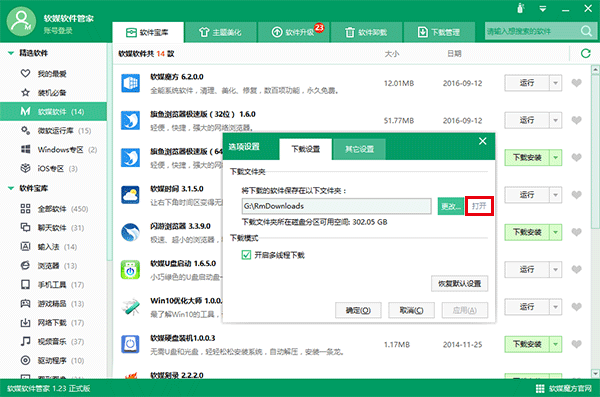Toggle 开启多线程下载 checkbox
600x397 pixels.
tap(246, 255)
